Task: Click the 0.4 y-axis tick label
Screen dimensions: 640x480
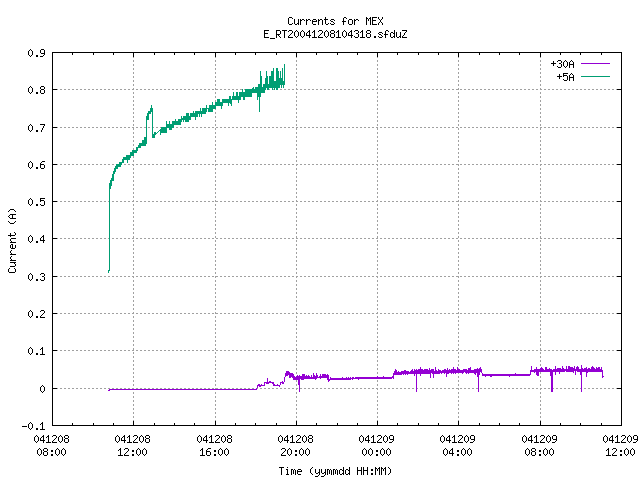Action: pyautogui.click(x=36, y=239)
